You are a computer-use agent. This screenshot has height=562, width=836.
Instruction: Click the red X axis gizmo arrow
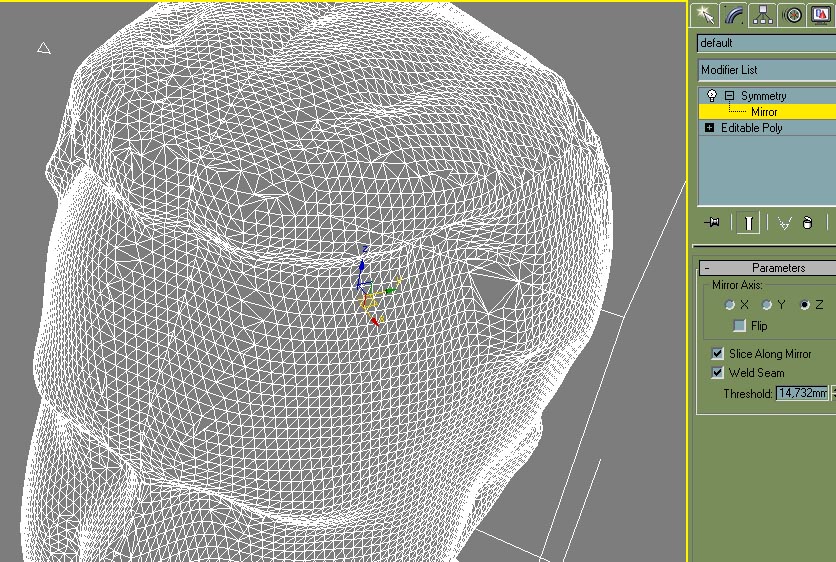tap(374, 321)
